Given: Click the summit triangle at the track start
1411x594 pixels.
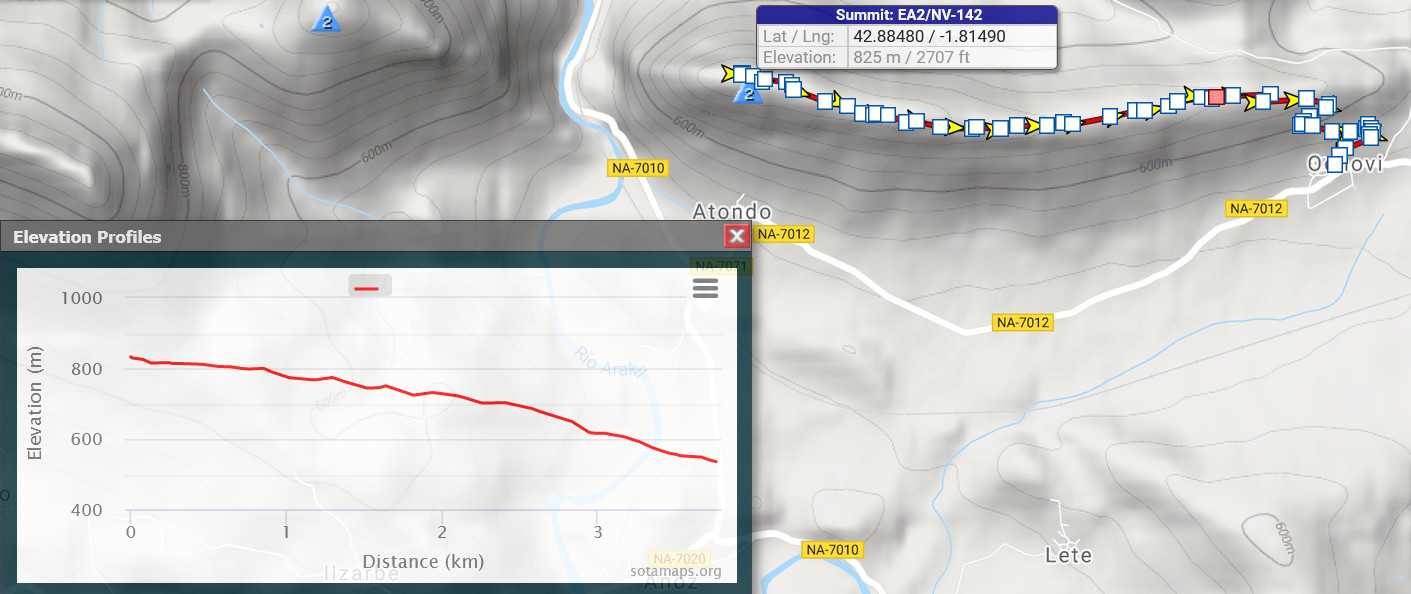Looking at the screenshot, I should pos(747,94).
